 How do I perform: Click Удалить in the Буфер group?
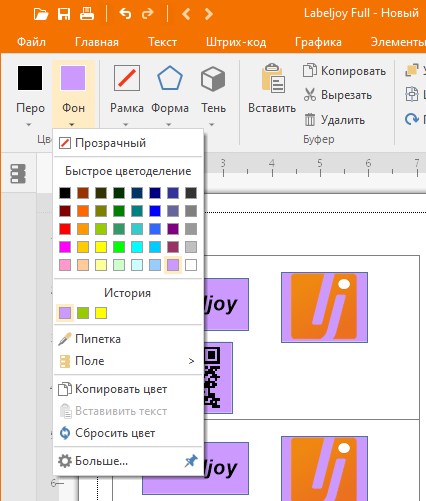(334, 120)
